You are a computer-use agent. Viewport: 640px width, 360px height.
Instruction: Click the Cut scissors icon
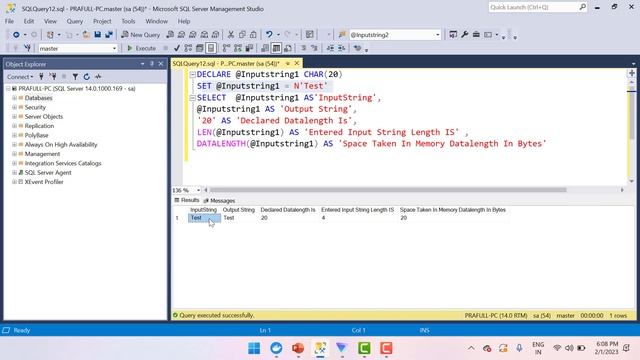tap(231, 35)
